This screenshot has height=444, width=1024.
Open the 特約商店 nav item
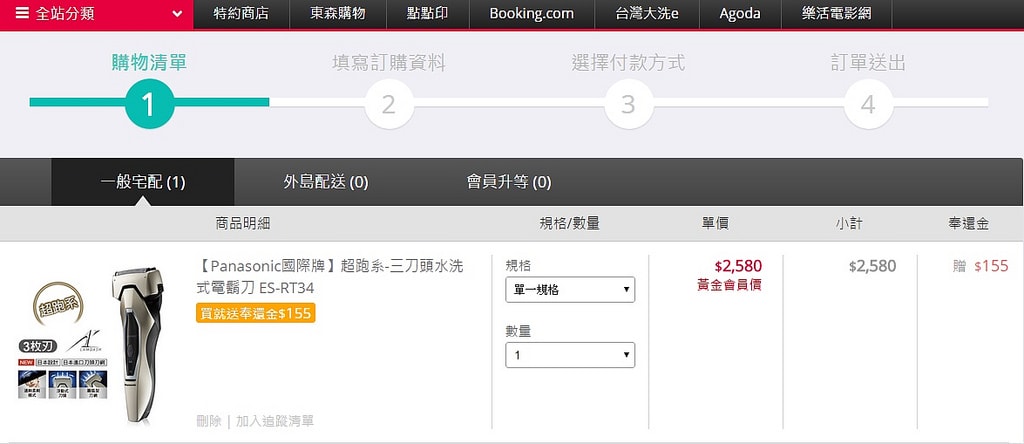[x=241, y=14]
